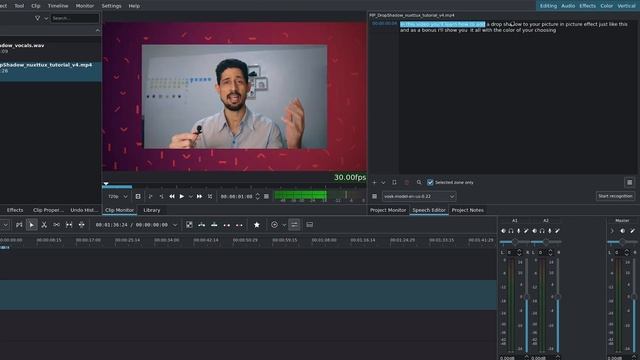
Task: Open the play button options dropdown arrow
Action: (x=190, y=197)
